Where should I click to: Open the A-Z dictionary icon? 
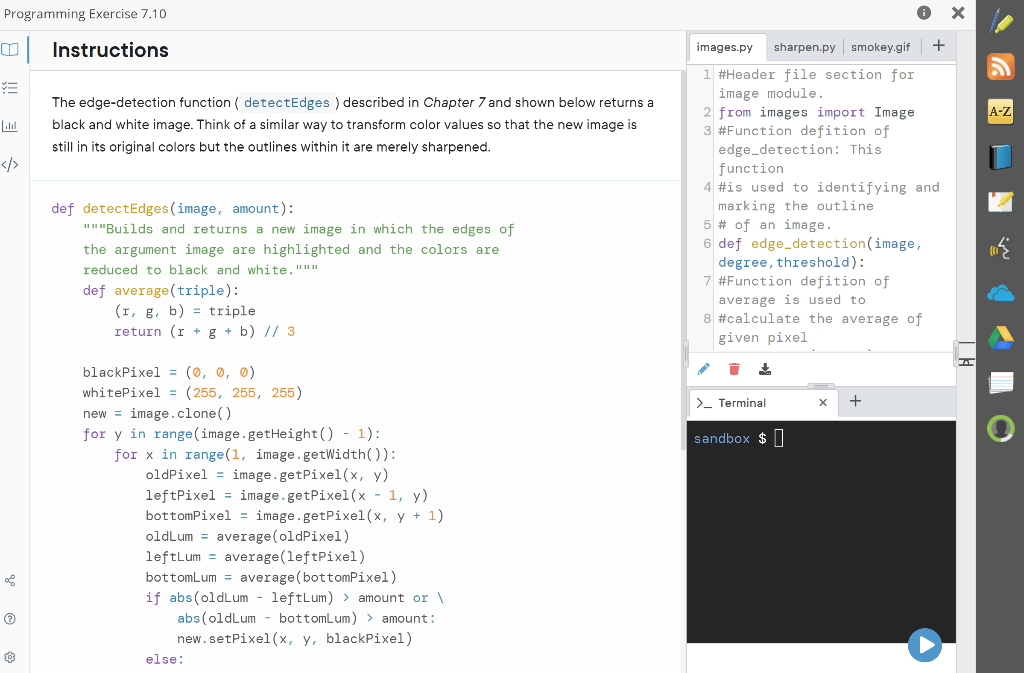pos(1001,111)
